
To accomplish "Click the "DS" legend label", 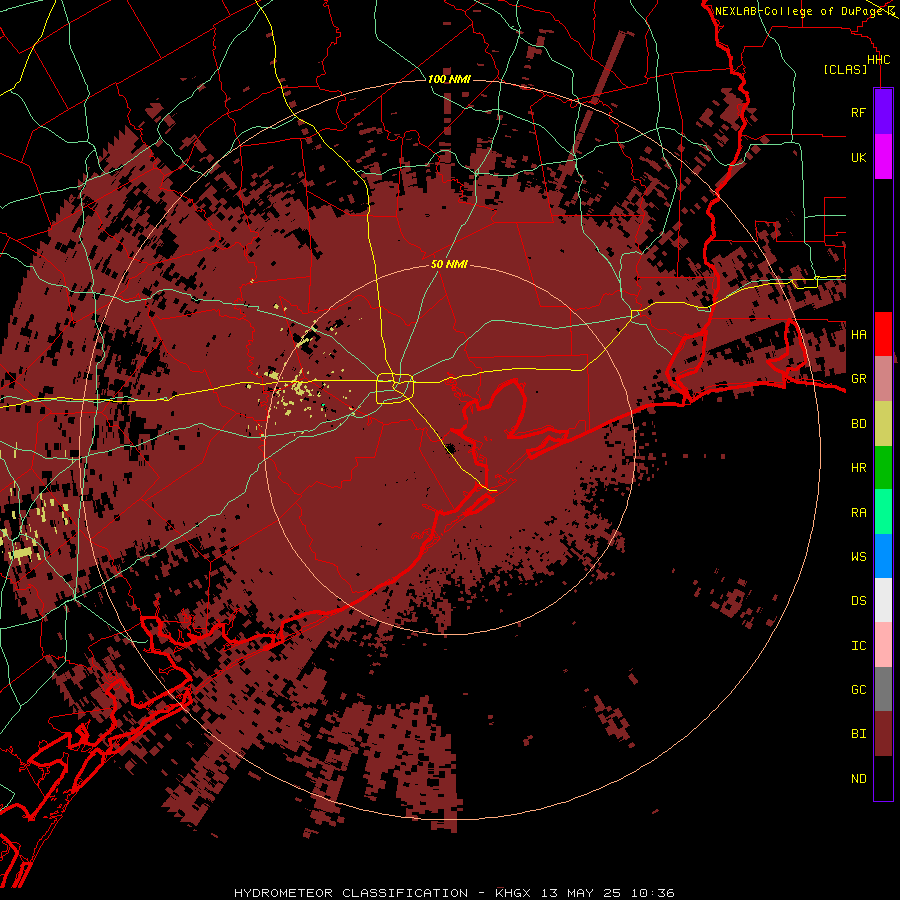I will (x=858, y=601).
